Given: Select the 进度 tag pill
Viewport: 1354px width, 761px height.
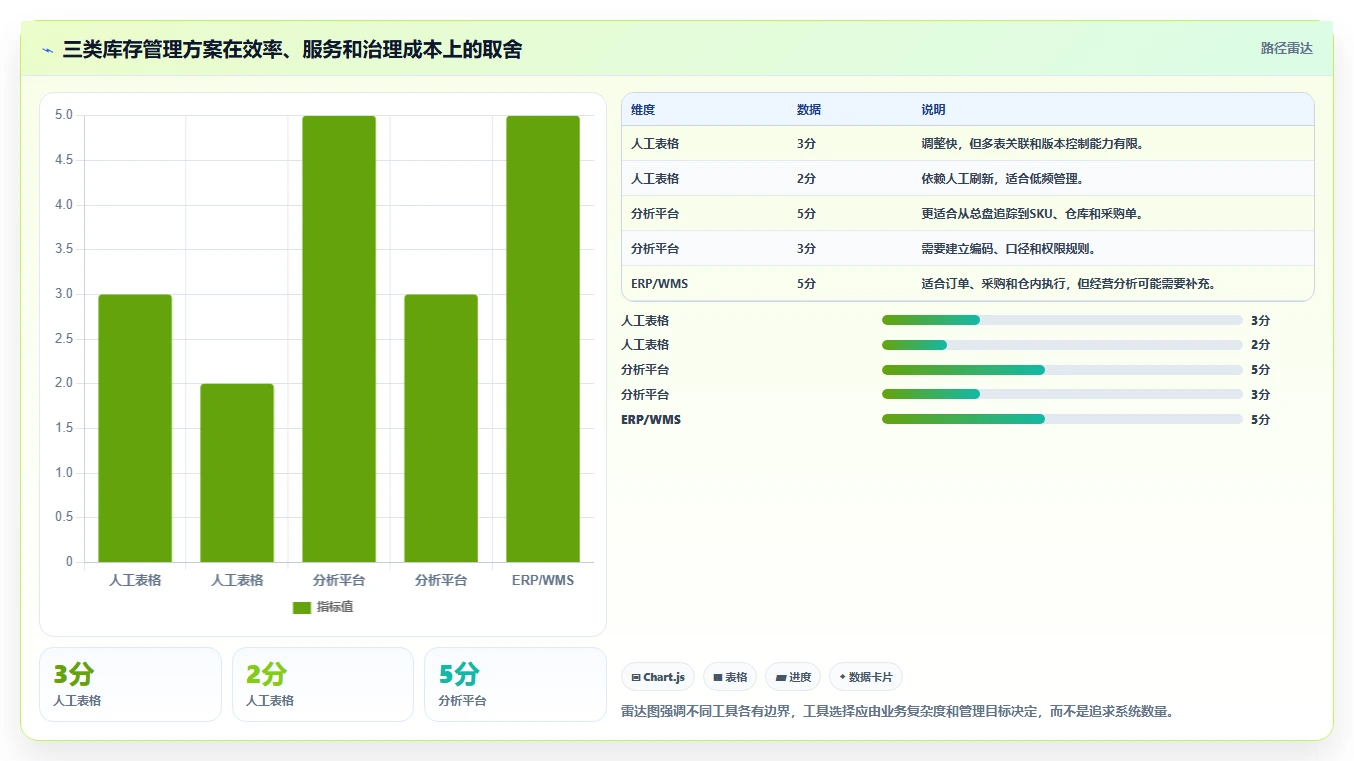Looking at the screenshot, I should point(793,677).
